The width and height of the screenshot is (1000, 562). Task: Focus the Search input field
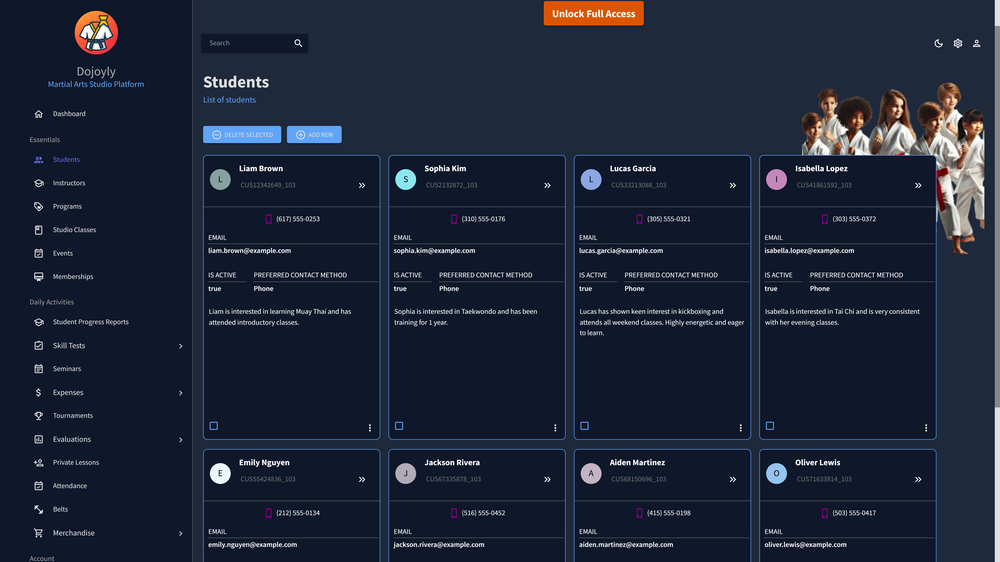point(247,43)
